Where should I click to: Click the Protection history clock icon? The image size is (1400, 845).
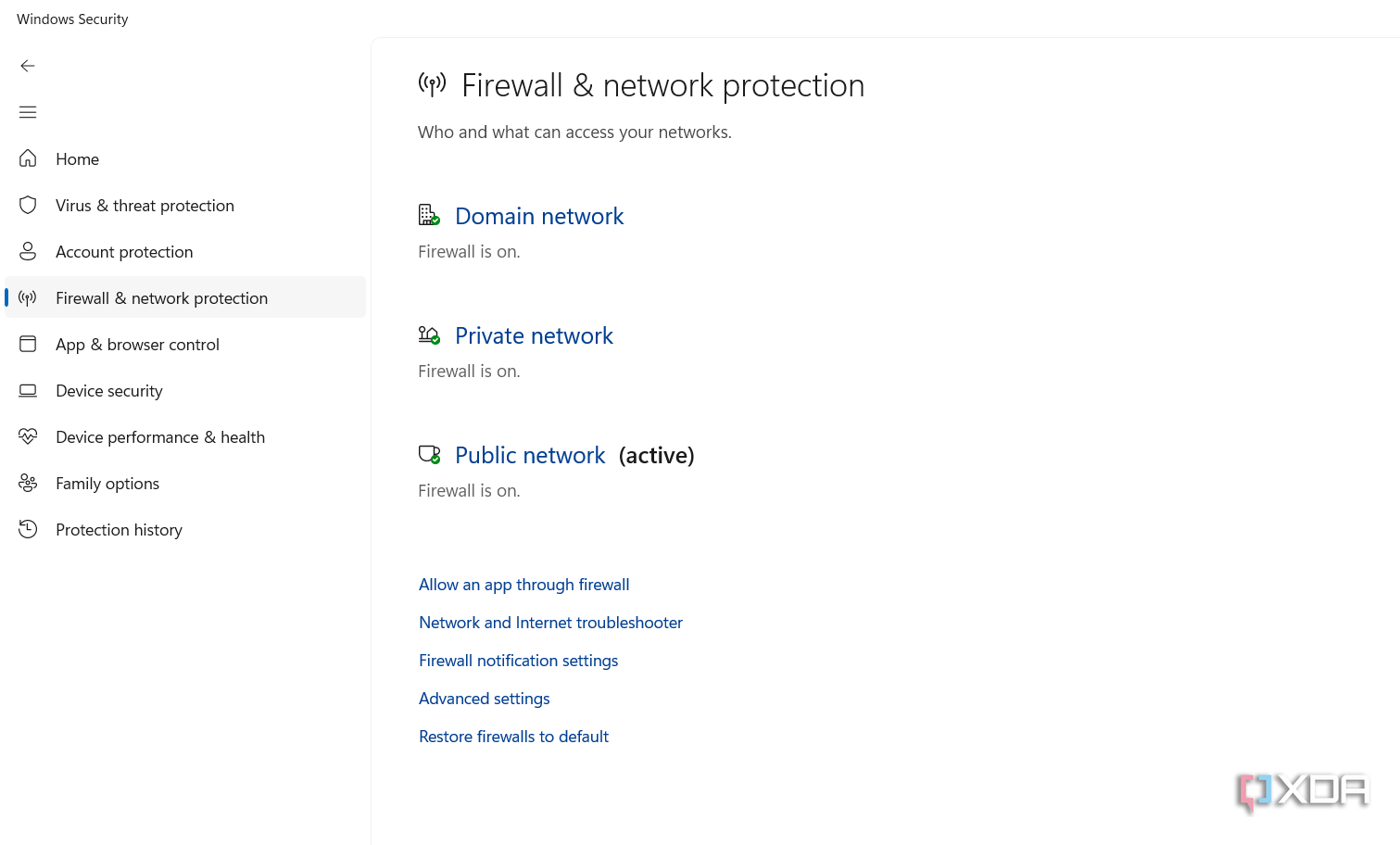(28, 529)
